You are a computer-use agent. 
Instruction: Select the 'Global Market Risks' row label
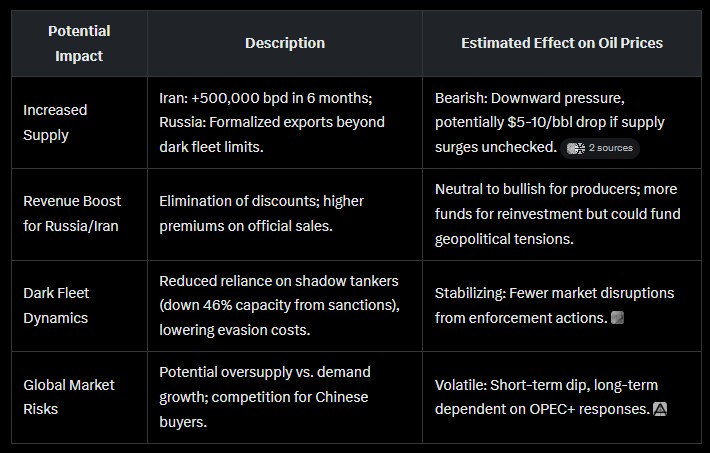(69, 397)
